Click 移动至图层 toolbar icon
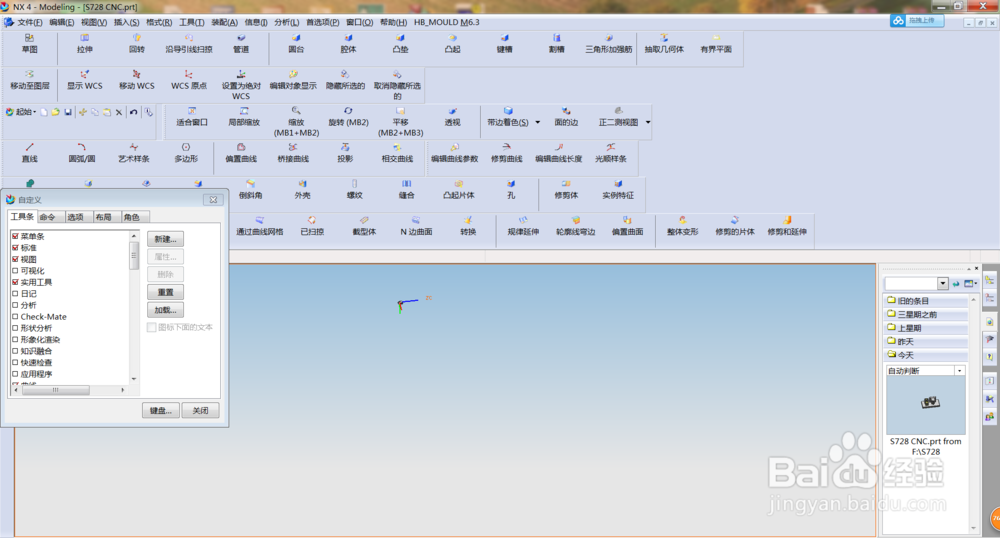This screenshot has height=538, width=1000. [x=29, y=75]
